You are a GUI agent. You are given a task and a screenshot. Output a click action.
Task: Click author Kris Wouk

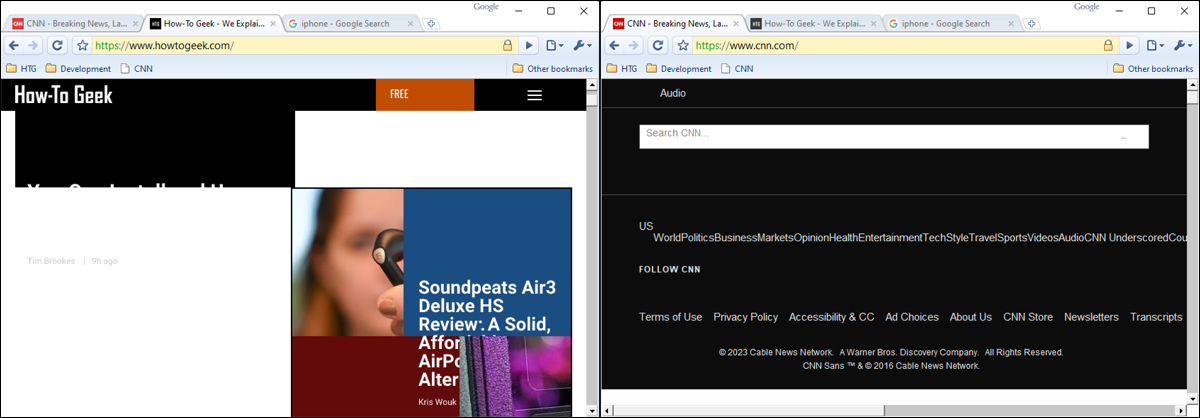point(436,402)
